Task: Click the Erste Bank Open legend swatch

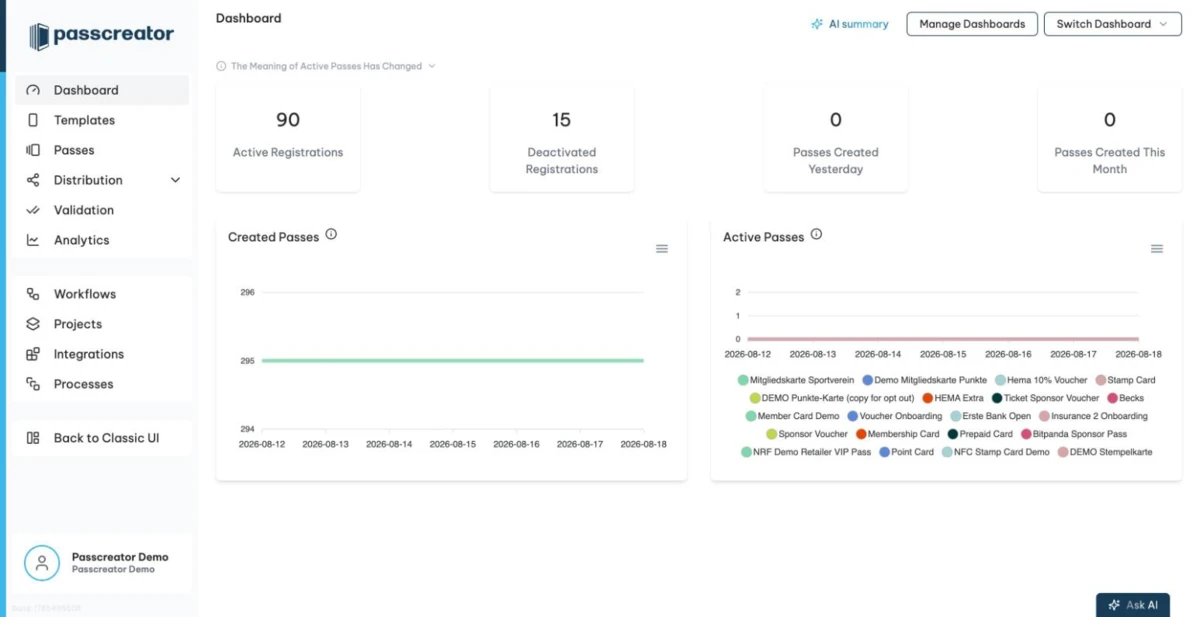Action: tap(955, 416)
